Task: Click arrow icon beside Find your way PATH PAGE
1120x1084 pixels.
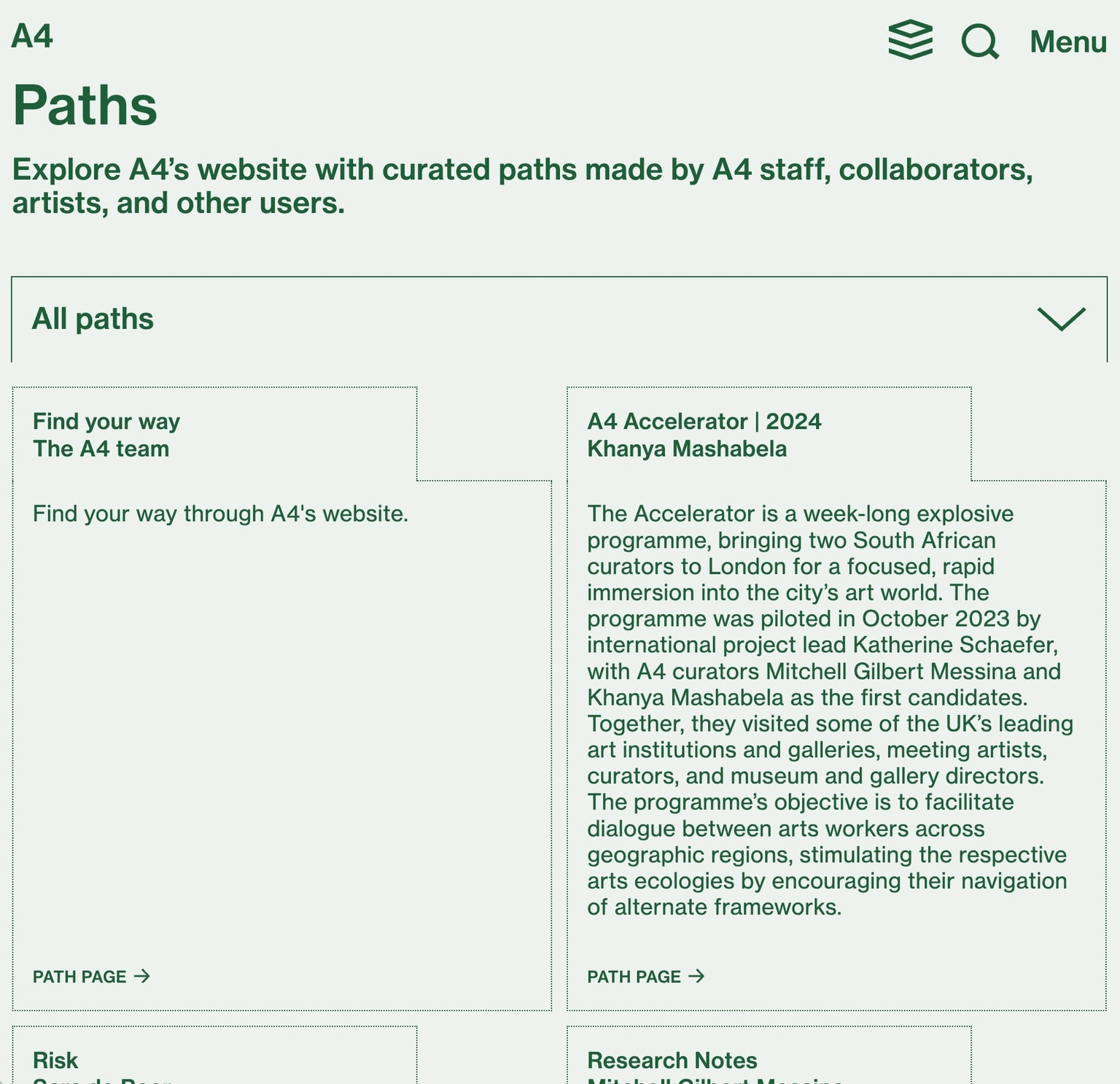Action: tap(142, 976)
